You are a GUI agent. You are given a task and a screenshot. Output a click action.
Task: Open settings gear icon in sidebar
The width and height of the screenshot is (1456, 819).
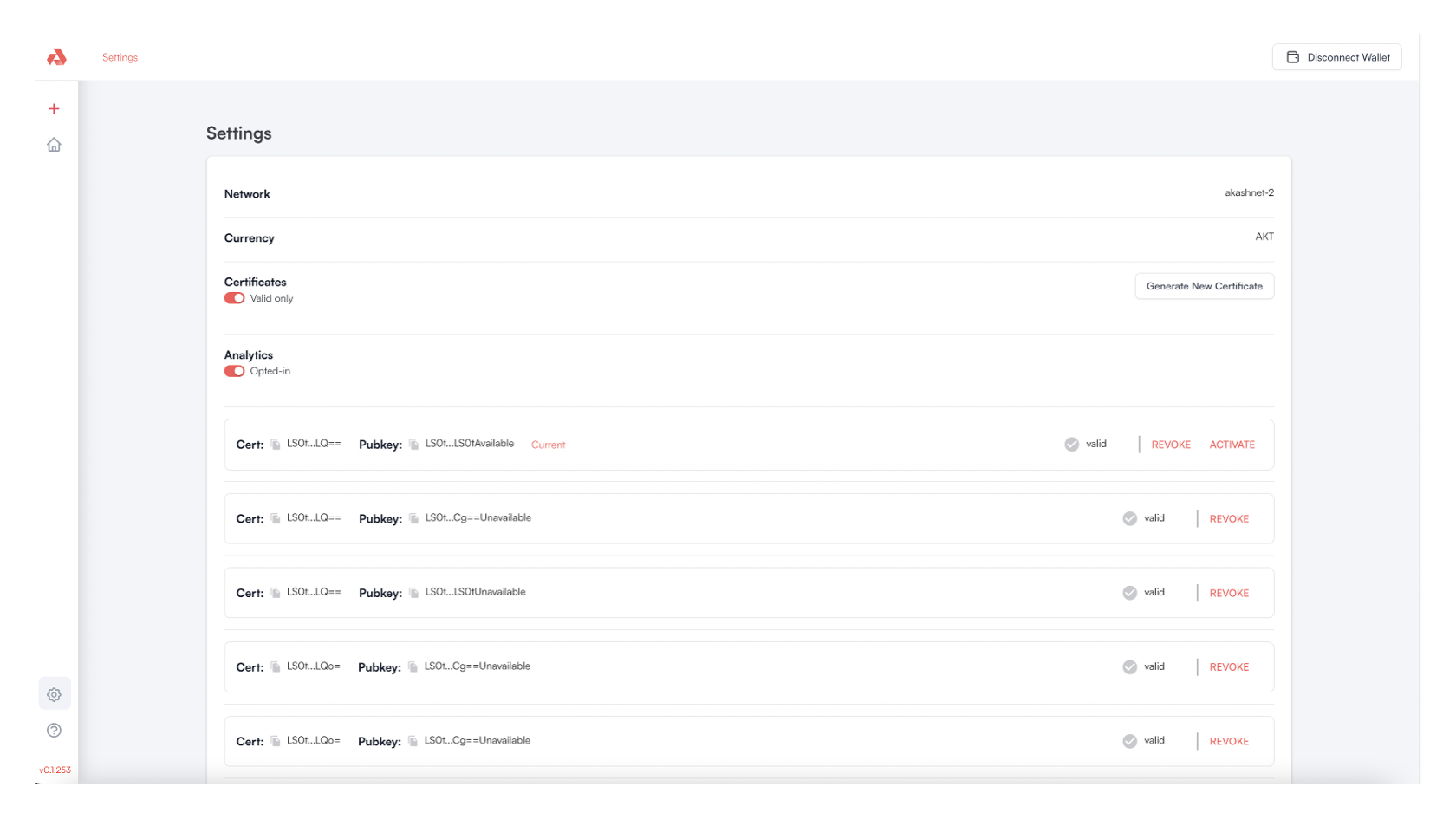pyautogui.click(x=54, y=694)
